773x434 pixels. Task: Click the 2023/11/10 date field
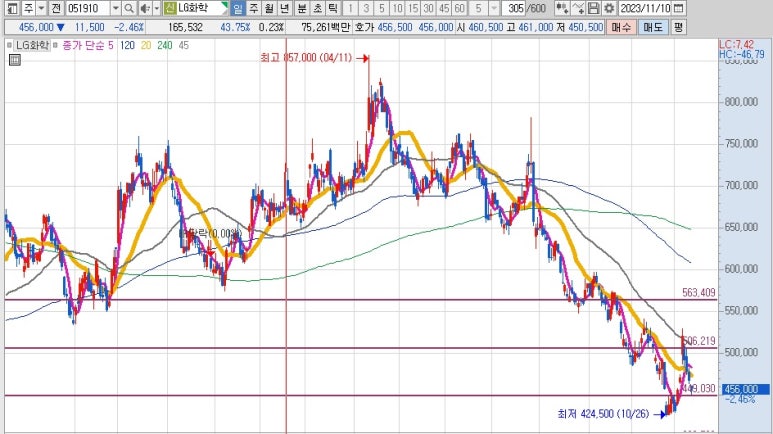pyautogui.click(x=645, y=8)
